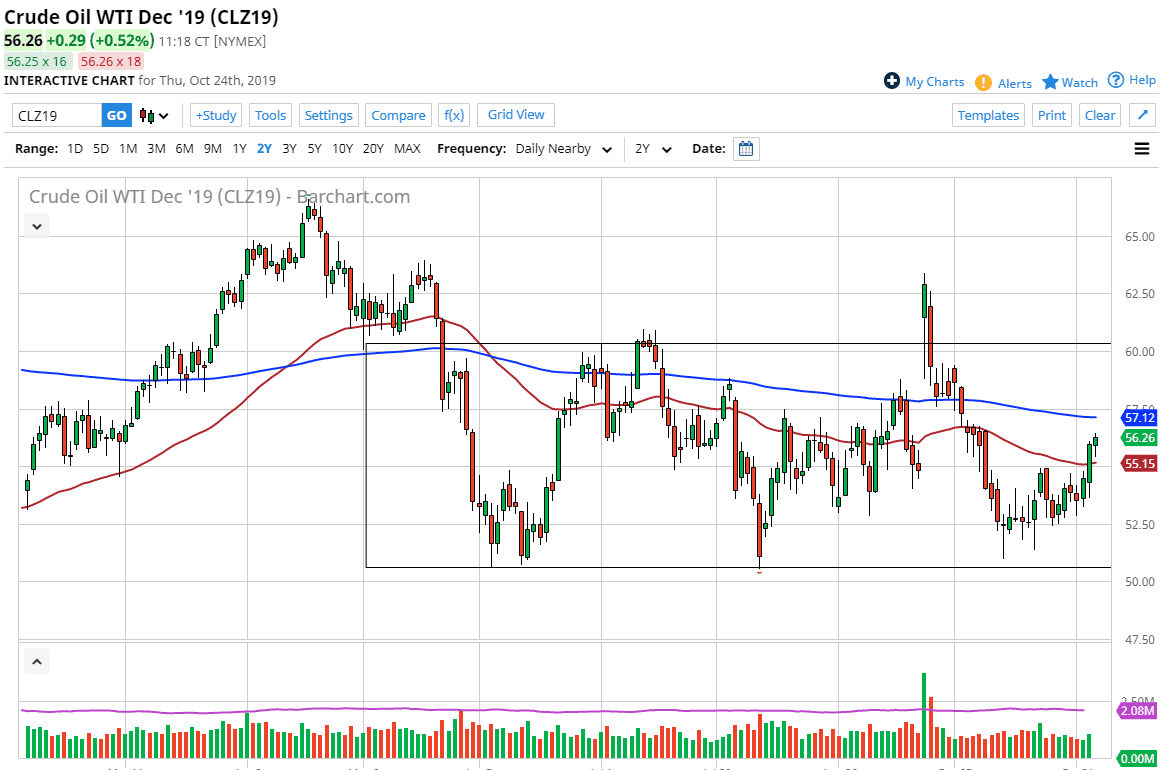
Task: Open the hamburger menu icon
Action: (1142, 149)
